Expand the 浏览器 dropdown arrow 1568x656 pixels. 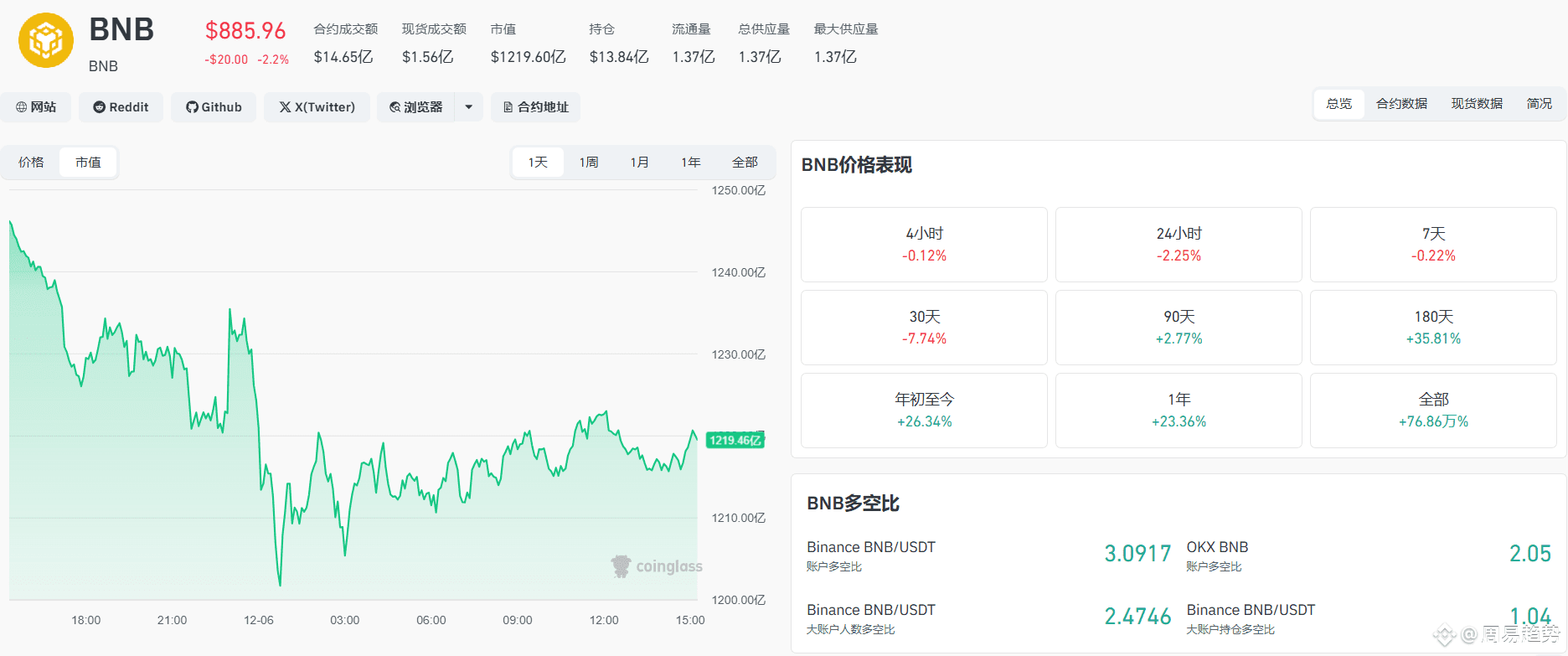(469, 107)
